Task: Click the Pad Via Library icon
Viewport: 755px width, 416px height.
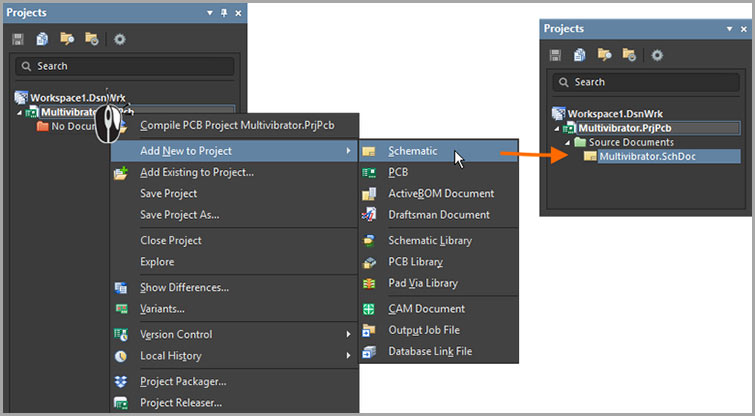Action: click(x=369, y=283)
